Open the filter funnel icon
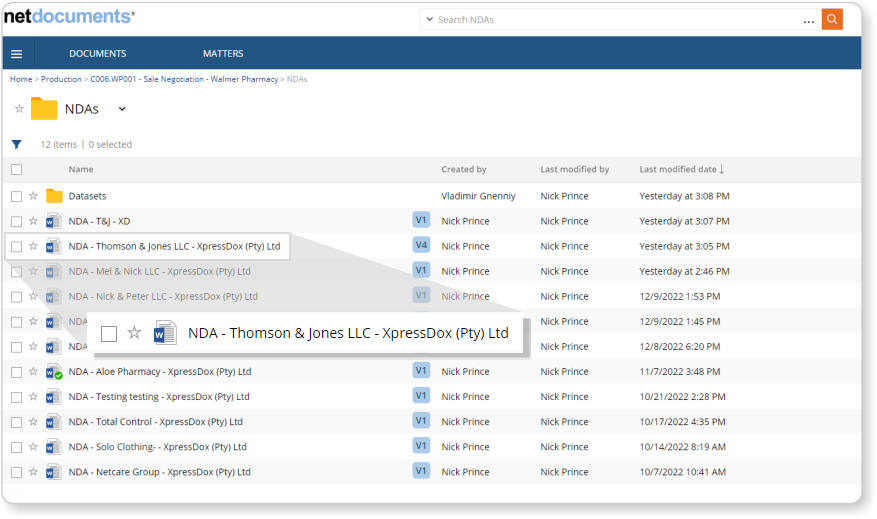877x519 pixels. tap(17, 145)
